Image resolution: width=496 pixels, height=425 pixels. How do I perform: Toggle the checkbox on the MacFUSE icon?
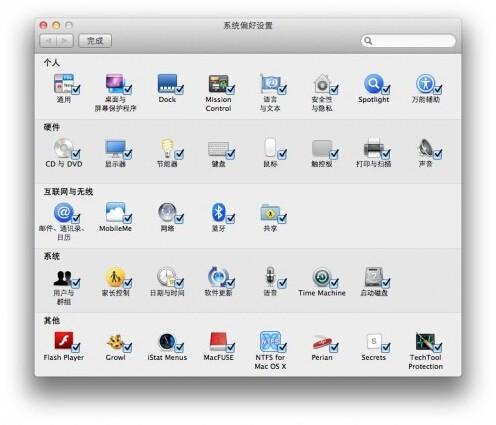pos(231,348)
